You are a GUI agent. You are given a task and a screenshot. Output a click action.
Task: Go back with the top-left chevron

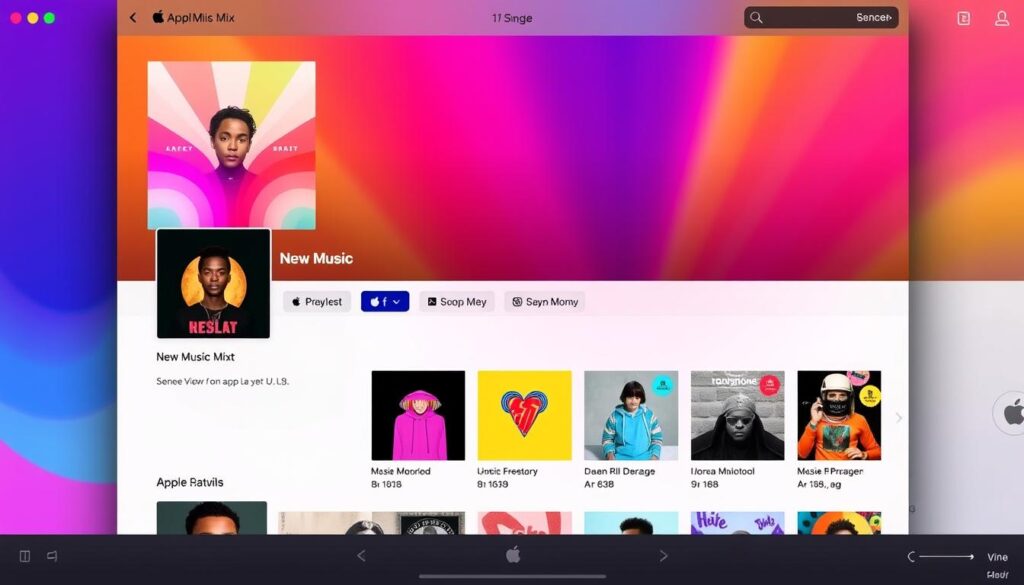click(133, 18)
